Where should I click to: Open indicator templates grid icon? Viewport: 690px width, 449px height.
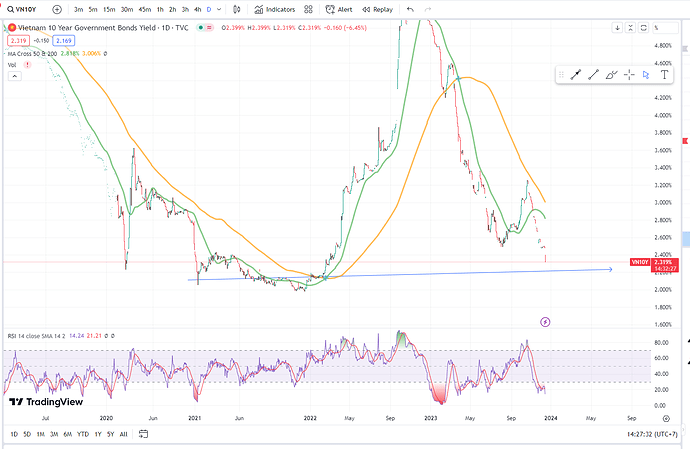pyautogui.click(x=308, y=9)
